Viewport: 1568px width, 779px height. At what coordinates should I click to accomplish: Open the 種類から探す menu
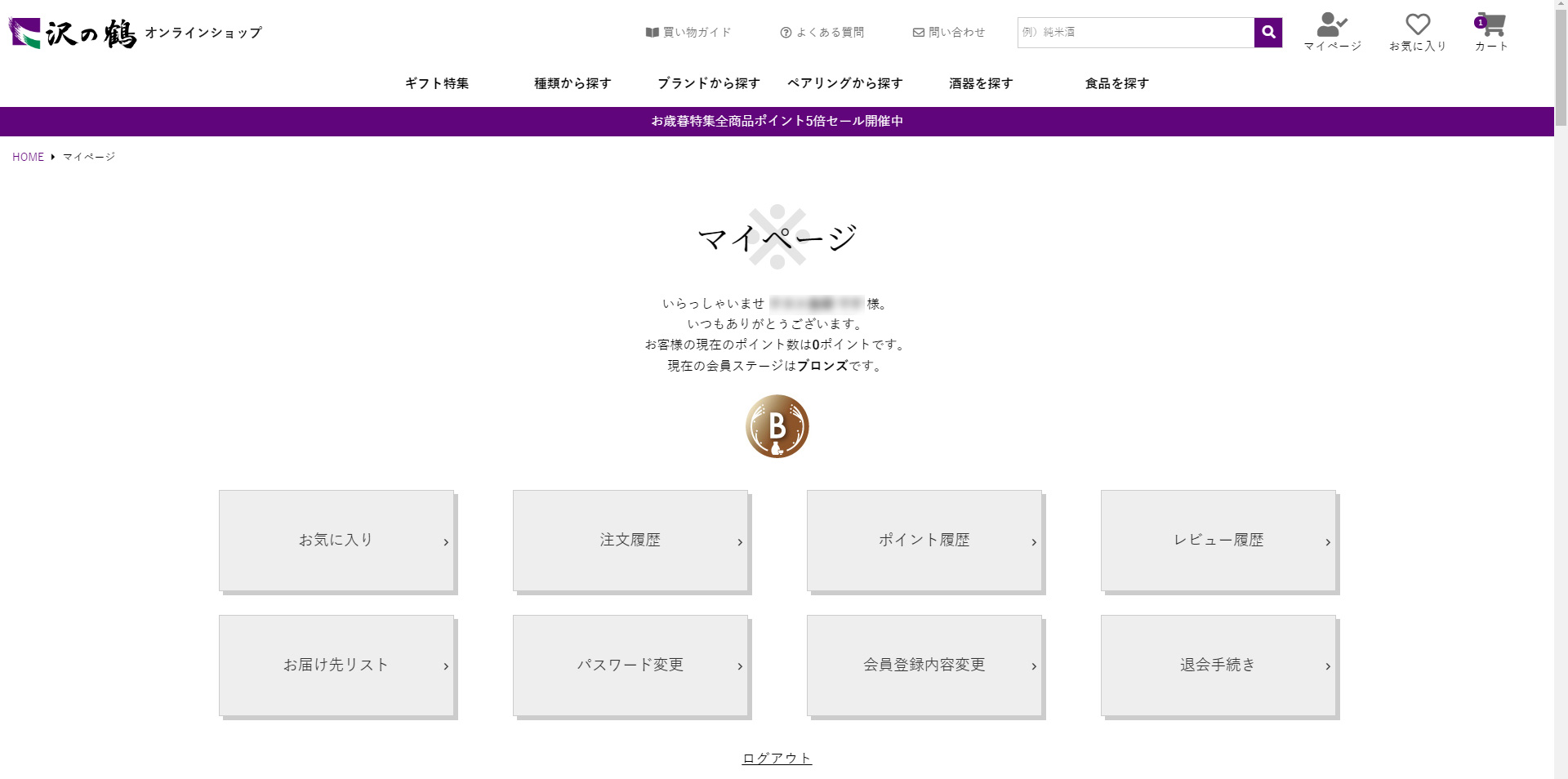572,82
